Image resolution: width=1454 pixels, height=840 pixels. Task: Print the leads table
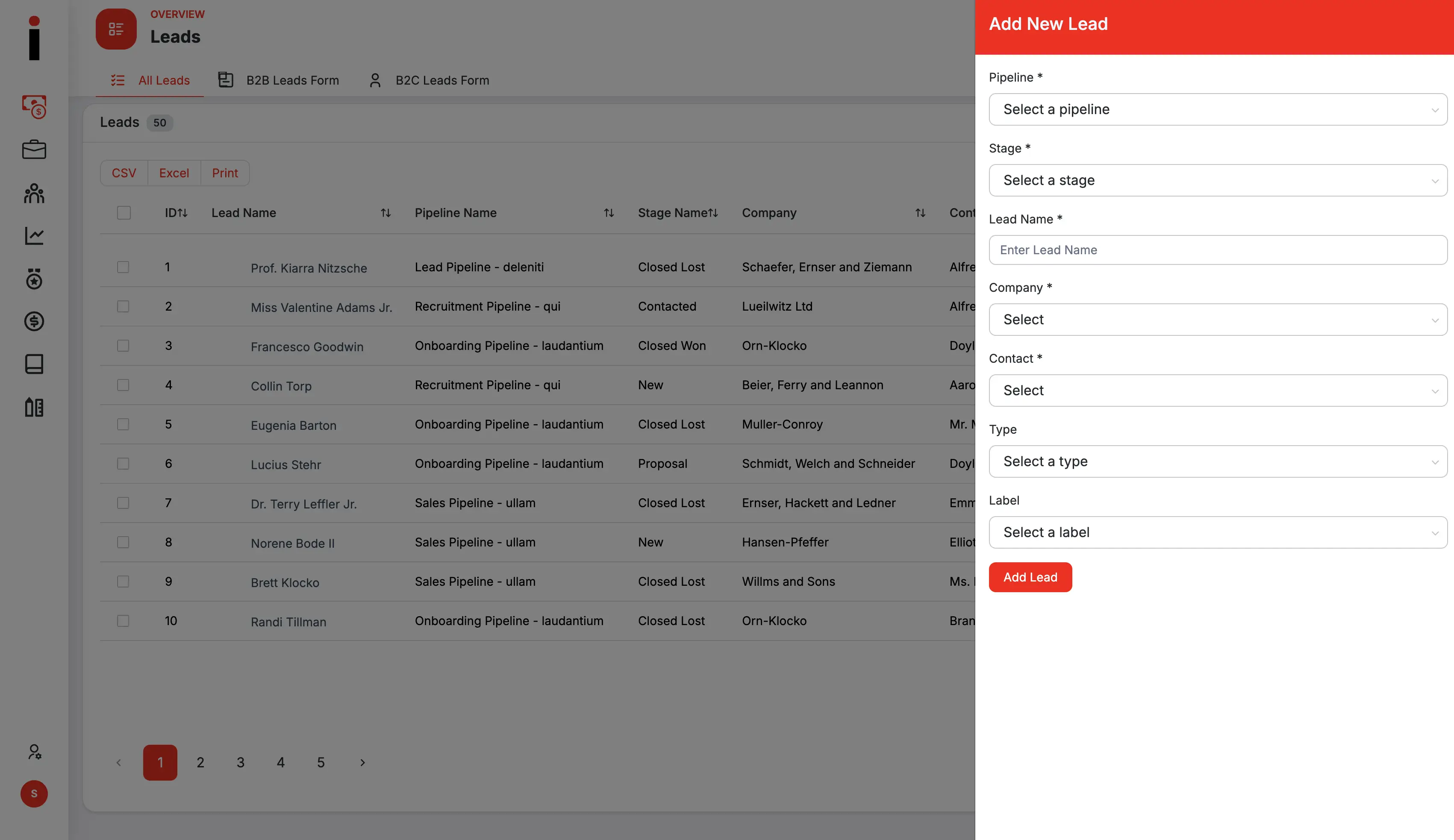[225, 173]
